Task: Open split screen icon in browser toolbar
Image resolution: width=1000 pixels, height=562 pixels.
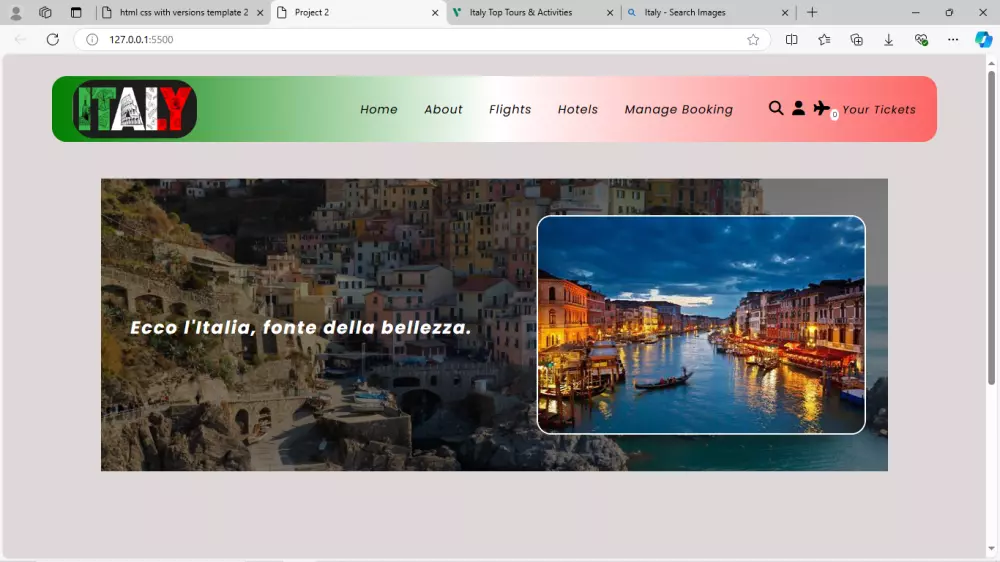Action: (x=791, y=40)
